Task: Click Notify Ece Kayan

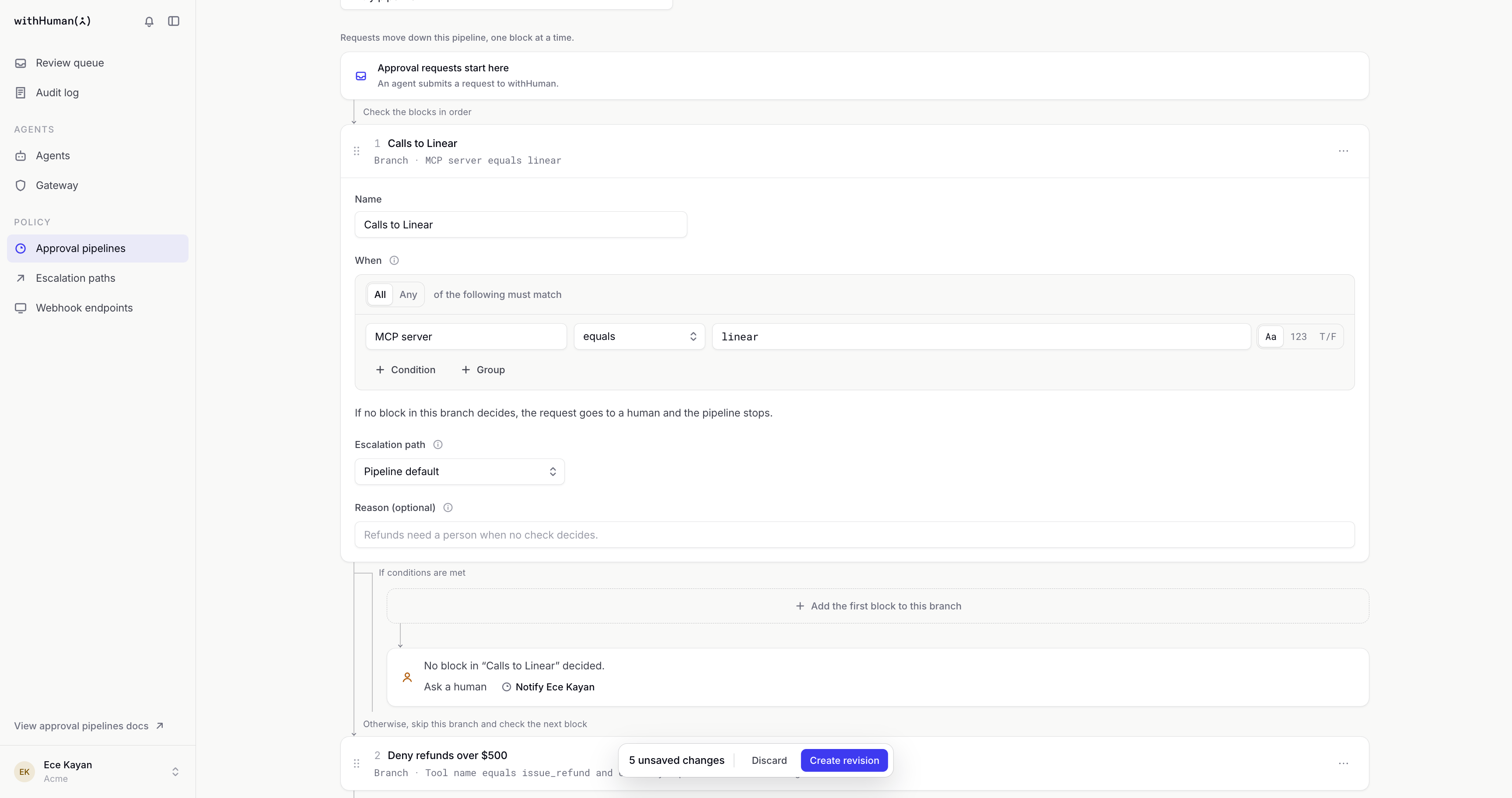Action: click(548, 687)
